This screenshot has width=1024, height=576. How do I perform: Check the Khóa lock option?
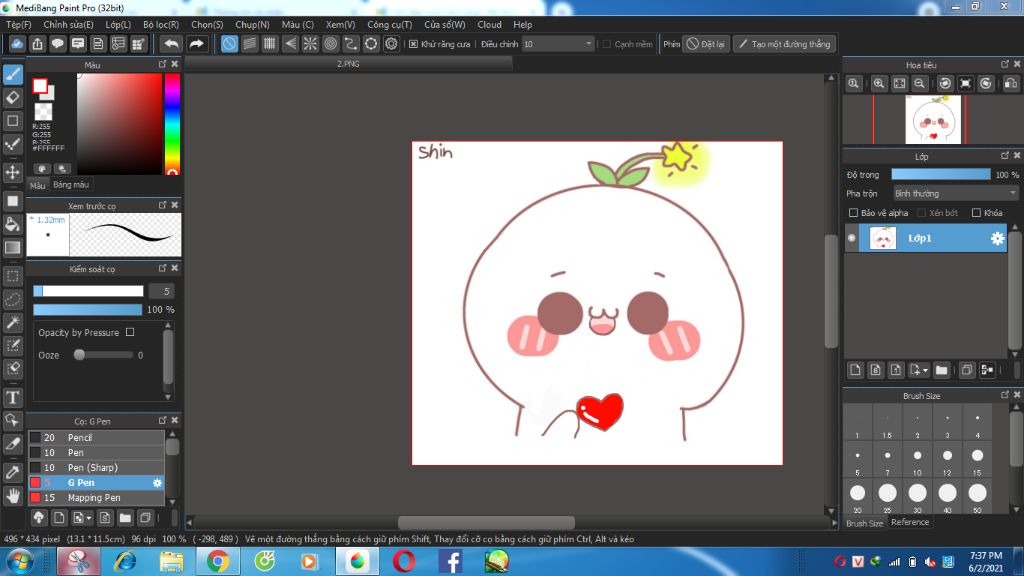point(976,213)
